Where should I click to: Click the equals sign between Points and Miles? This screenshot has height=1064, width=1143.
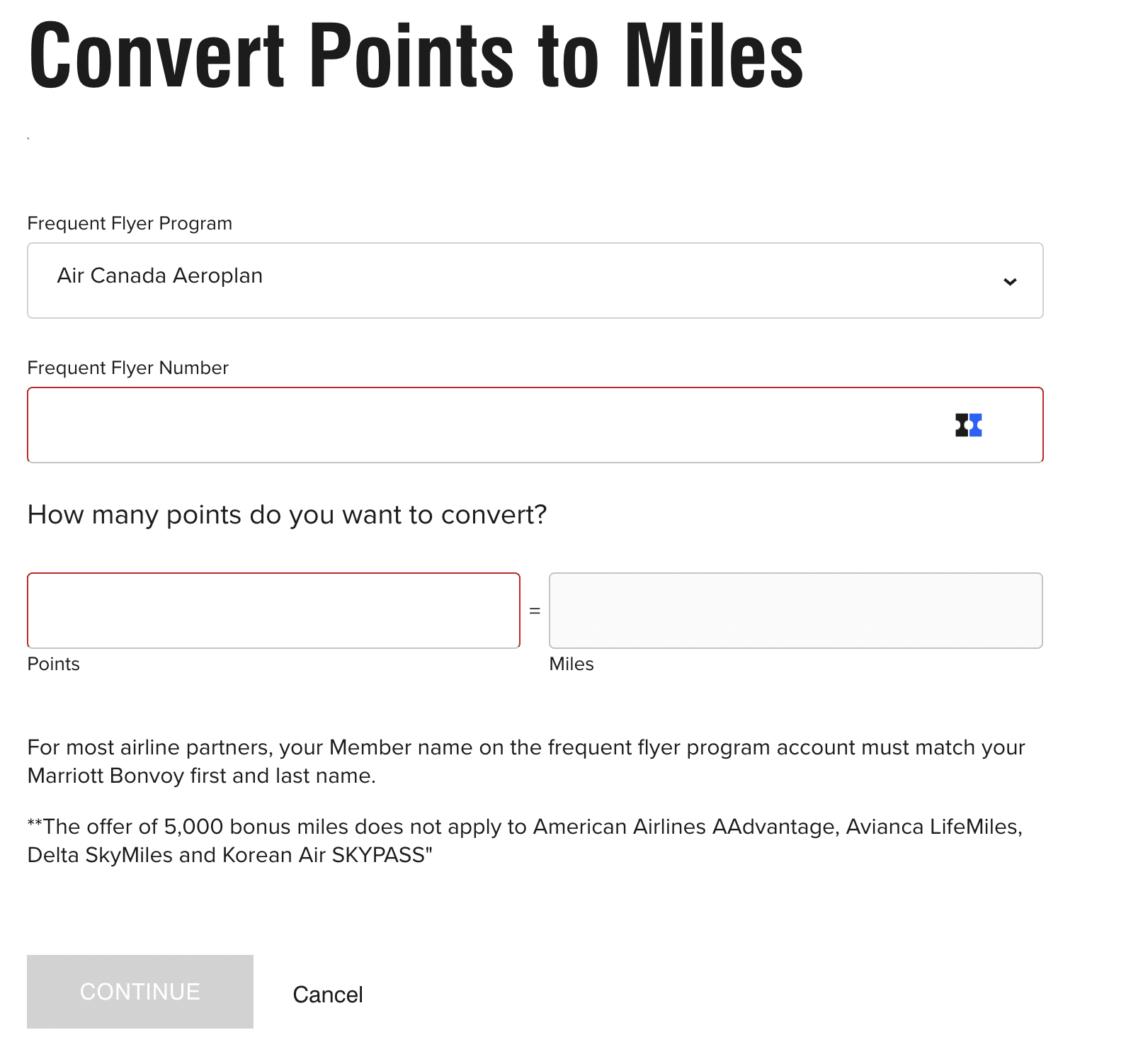(535, 611)
